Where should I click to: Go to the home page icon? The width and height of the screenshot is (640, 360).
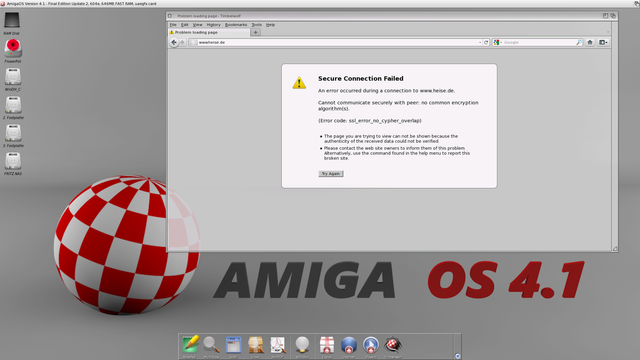point(590,42)
